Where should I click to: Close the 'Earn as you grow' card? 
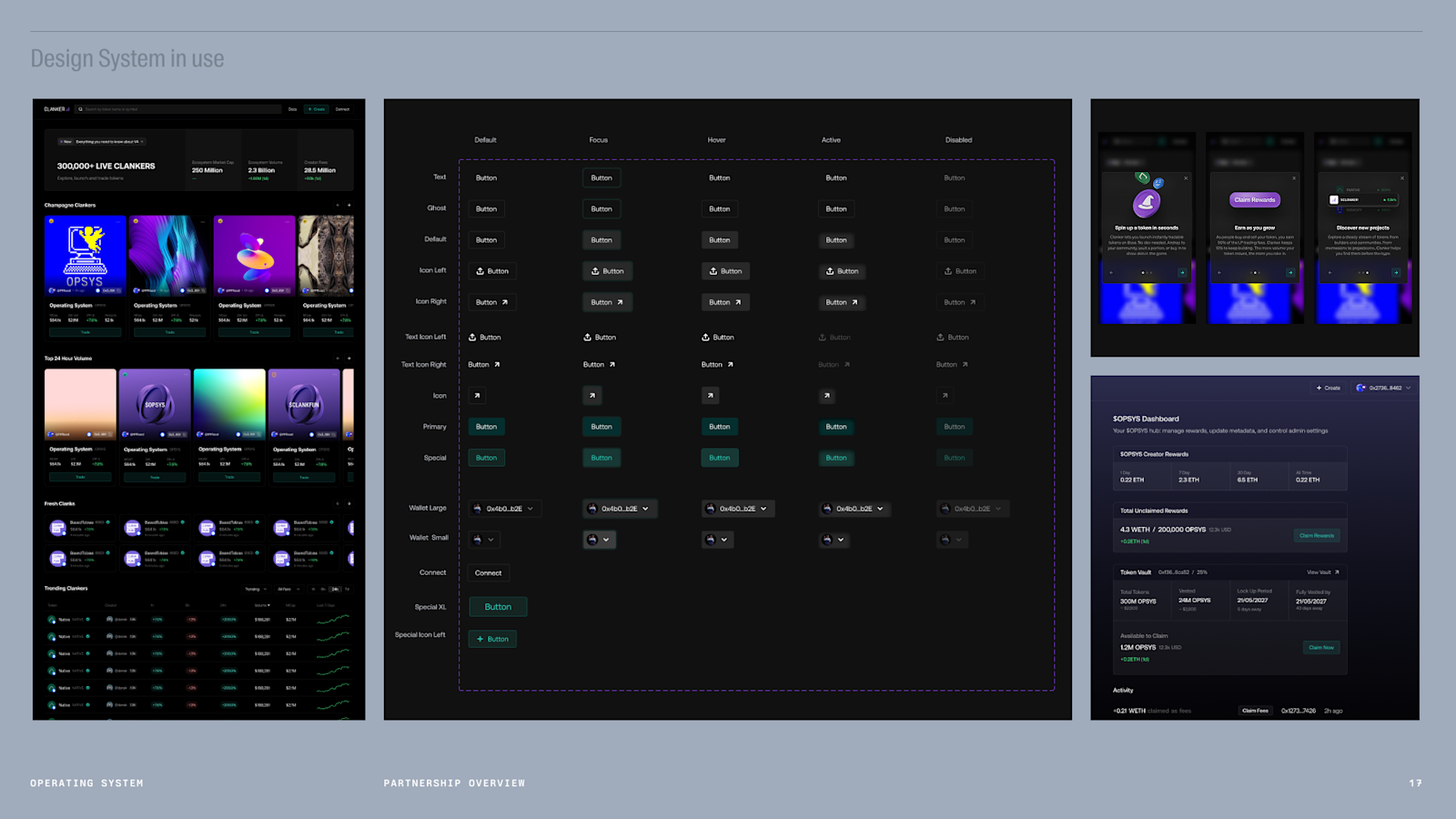[1294, 178]
